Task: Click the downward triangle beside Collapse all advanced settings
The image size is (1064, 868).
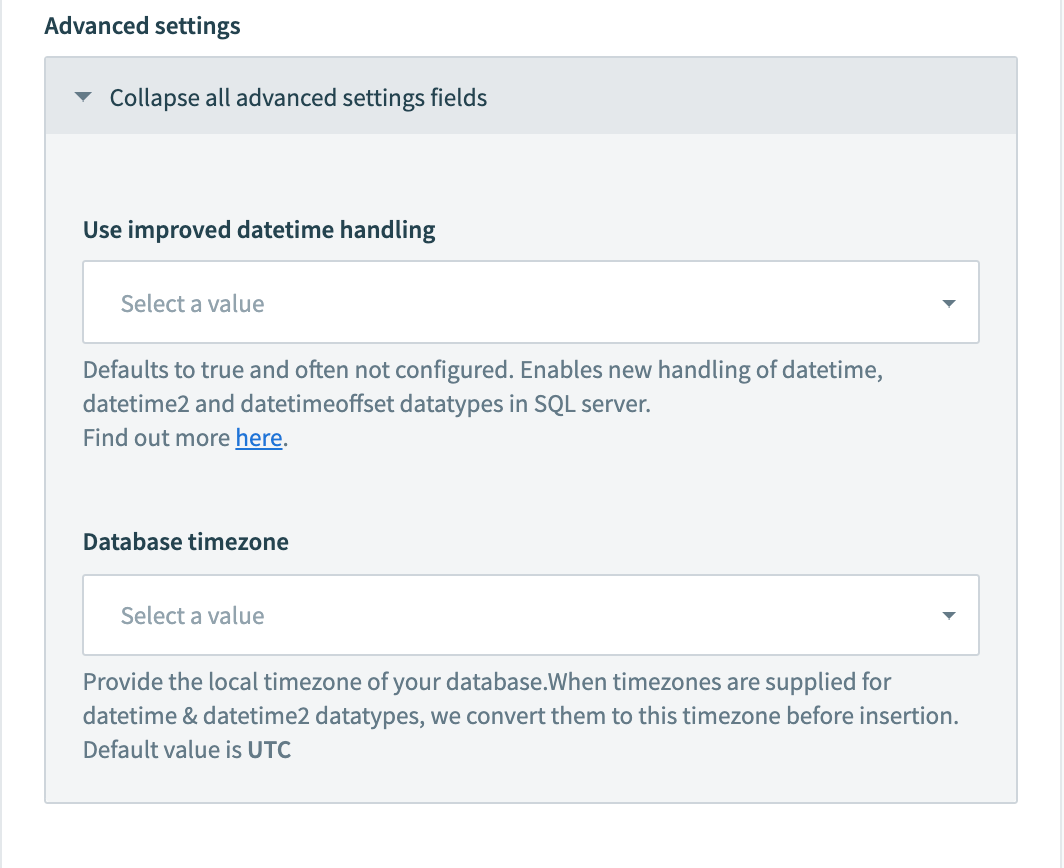Action: pos(84,97)
